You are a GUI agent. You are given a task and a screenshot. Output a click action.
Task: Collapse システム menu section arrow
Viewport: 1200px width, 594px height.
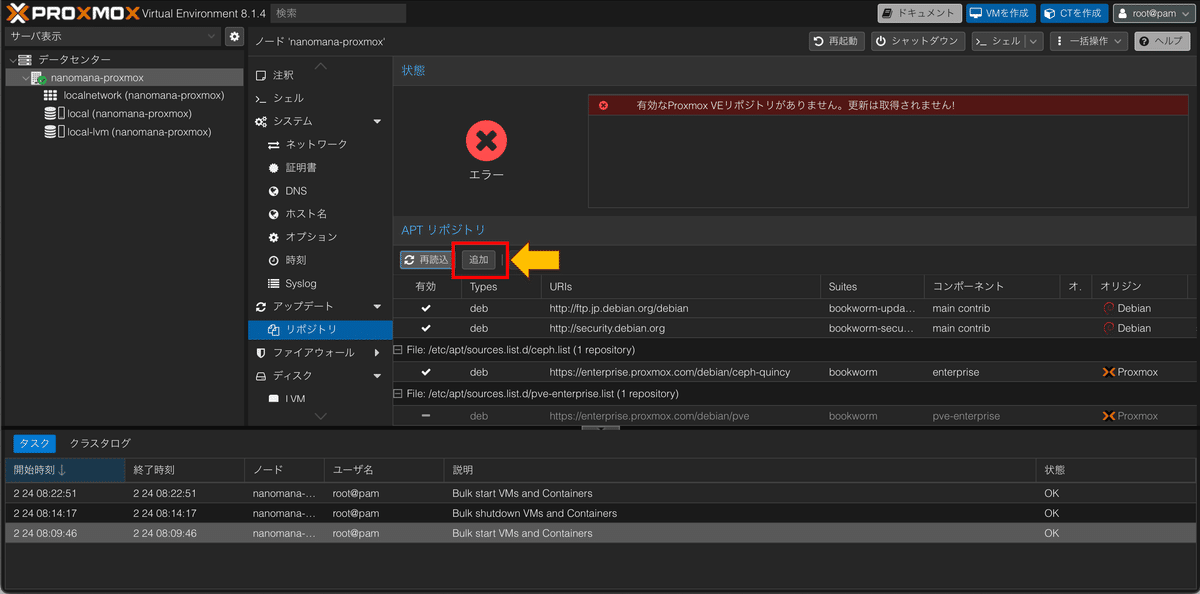[x=377, y=121]
